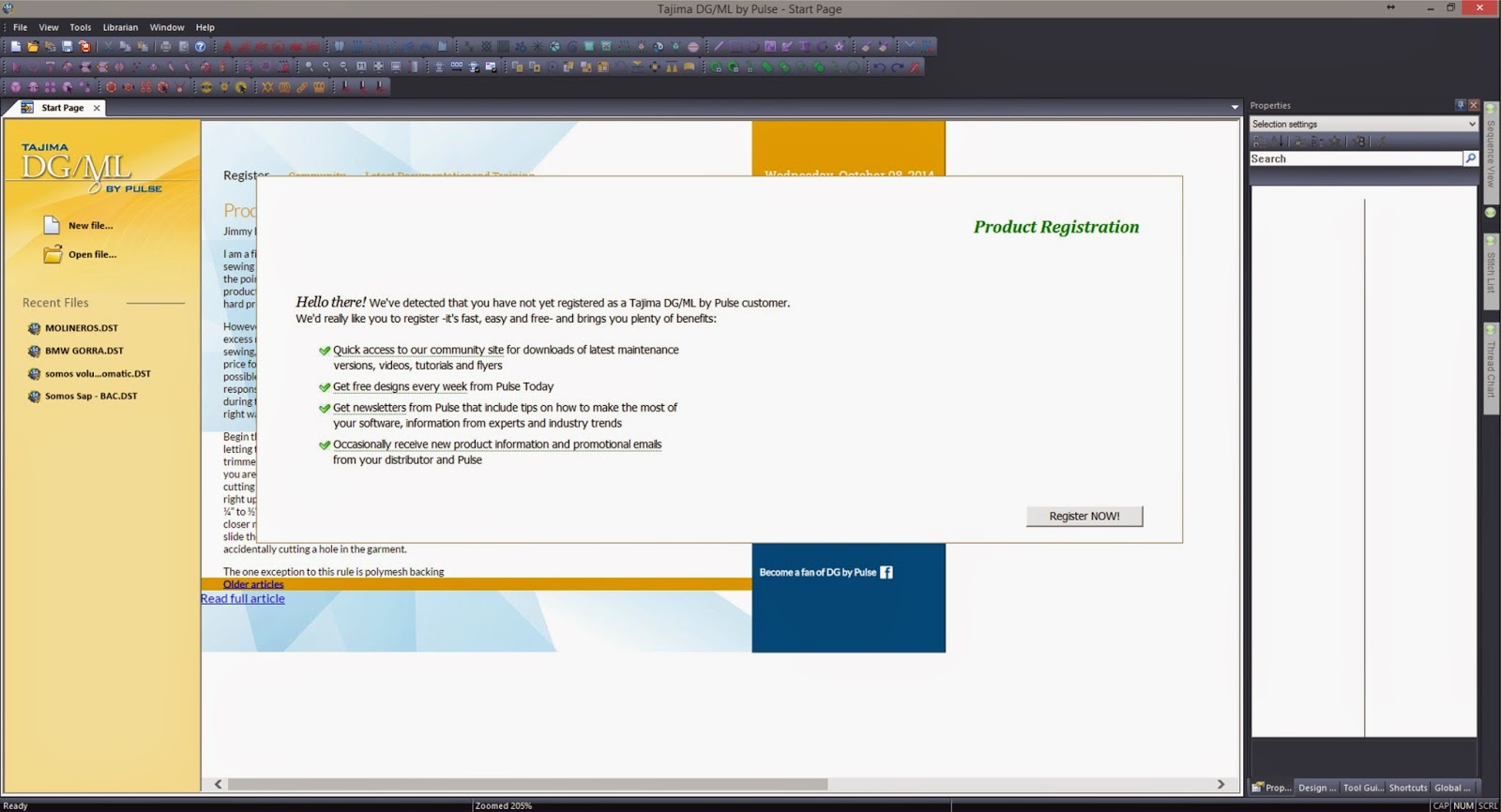1501x812 pixels.
Task: Click the Properties Search input field
Action: [x=1356, y=158]
